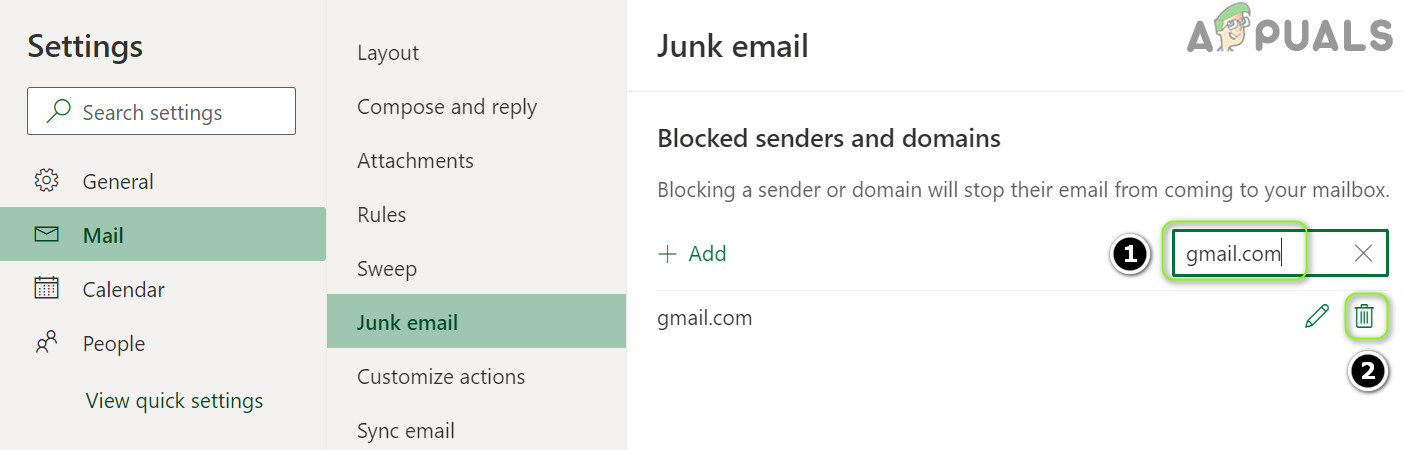This screenshot has height=450, width=1404.
Task: Click the pencil edit icon for gmail.com
Action: pyautogui.click(x=1317, y=318)
